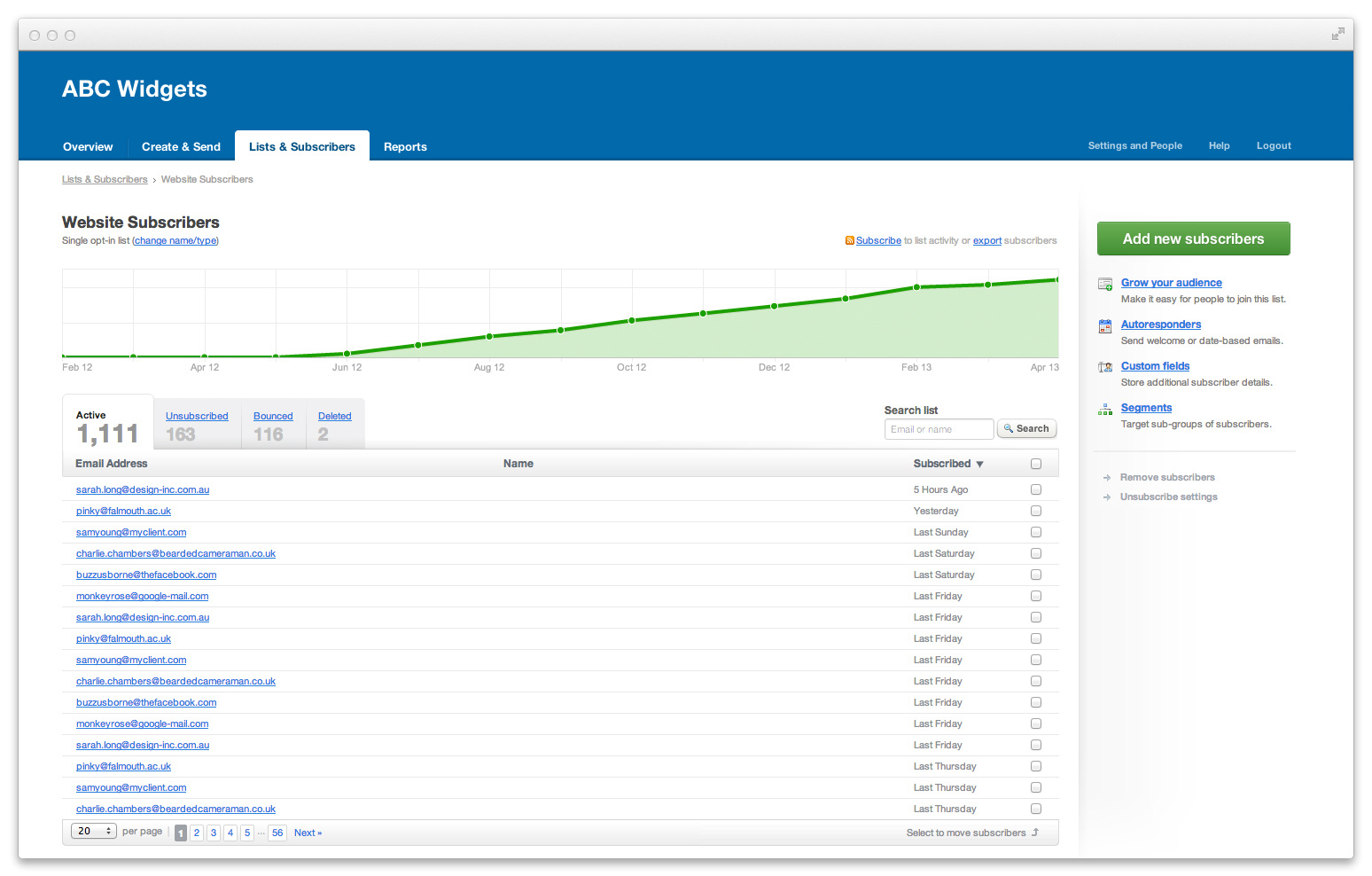Viewport: 1372px width, 876px height.
Task: Tick the select-all checkbox in table header
Action: click(x=1036, y=464)
